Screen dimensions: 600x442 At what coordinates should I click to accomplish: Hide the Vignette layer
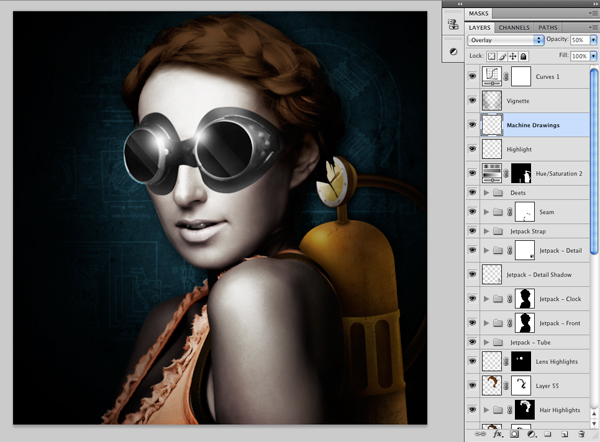473,101
